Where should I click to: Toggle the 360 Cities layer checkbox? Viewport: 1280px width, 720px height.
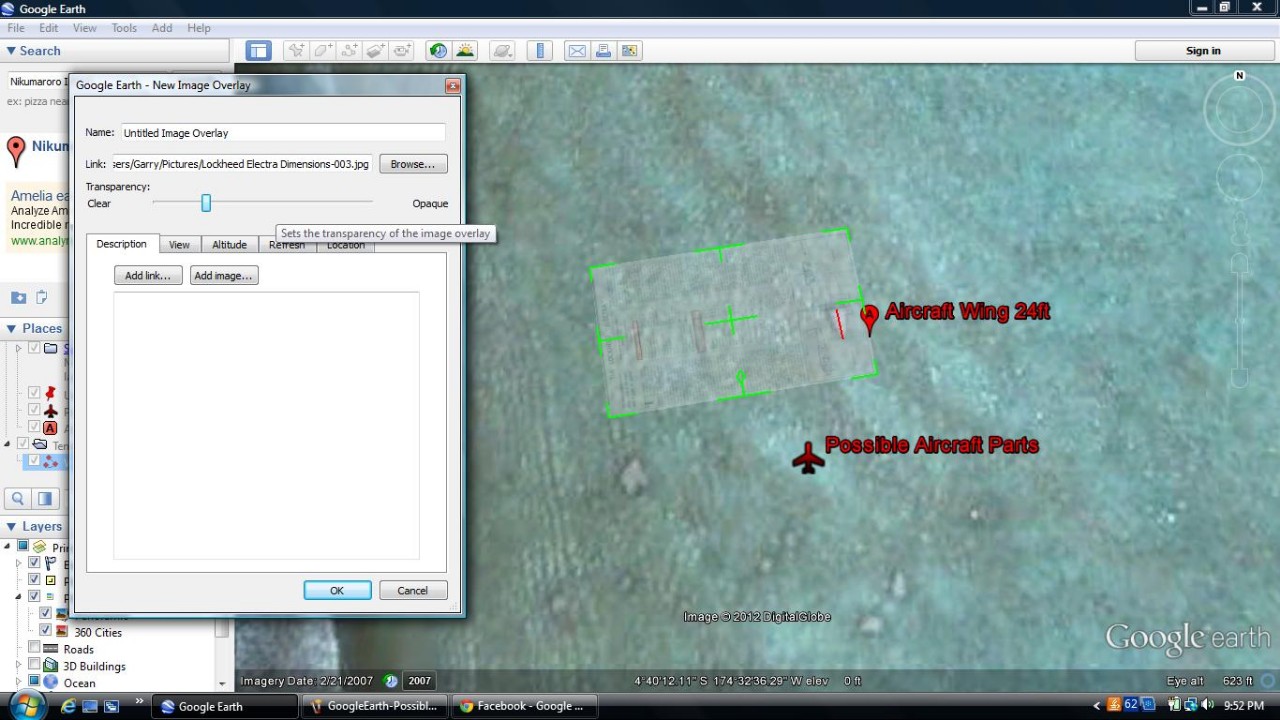[45, 631]
